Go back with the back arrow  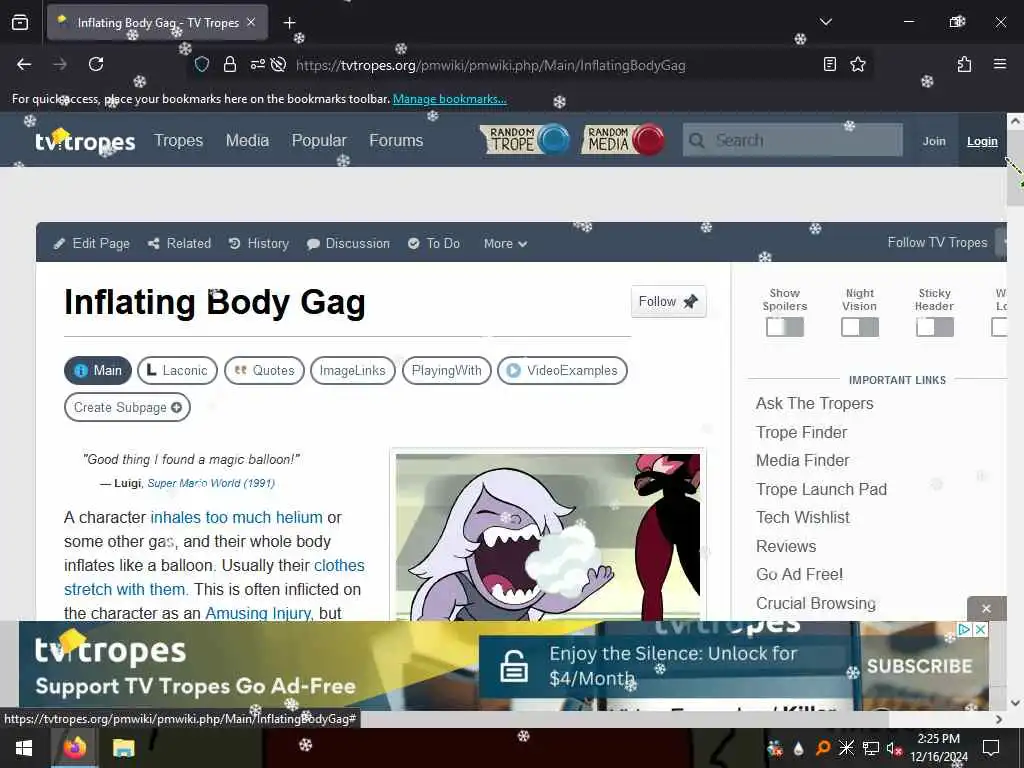click(24, 64)
